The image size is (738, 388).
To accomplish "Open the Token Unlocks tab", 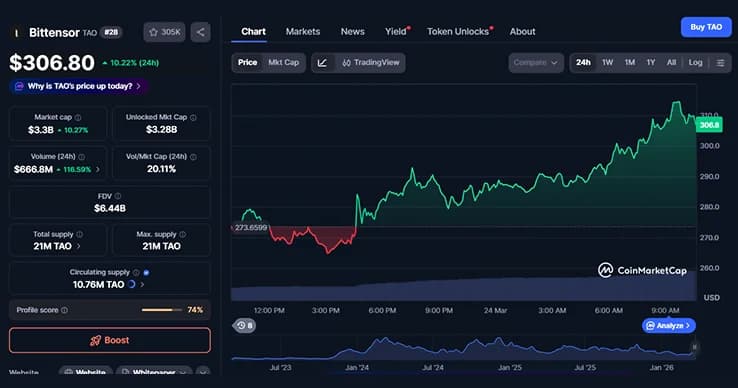I will (x=458, y=32).
